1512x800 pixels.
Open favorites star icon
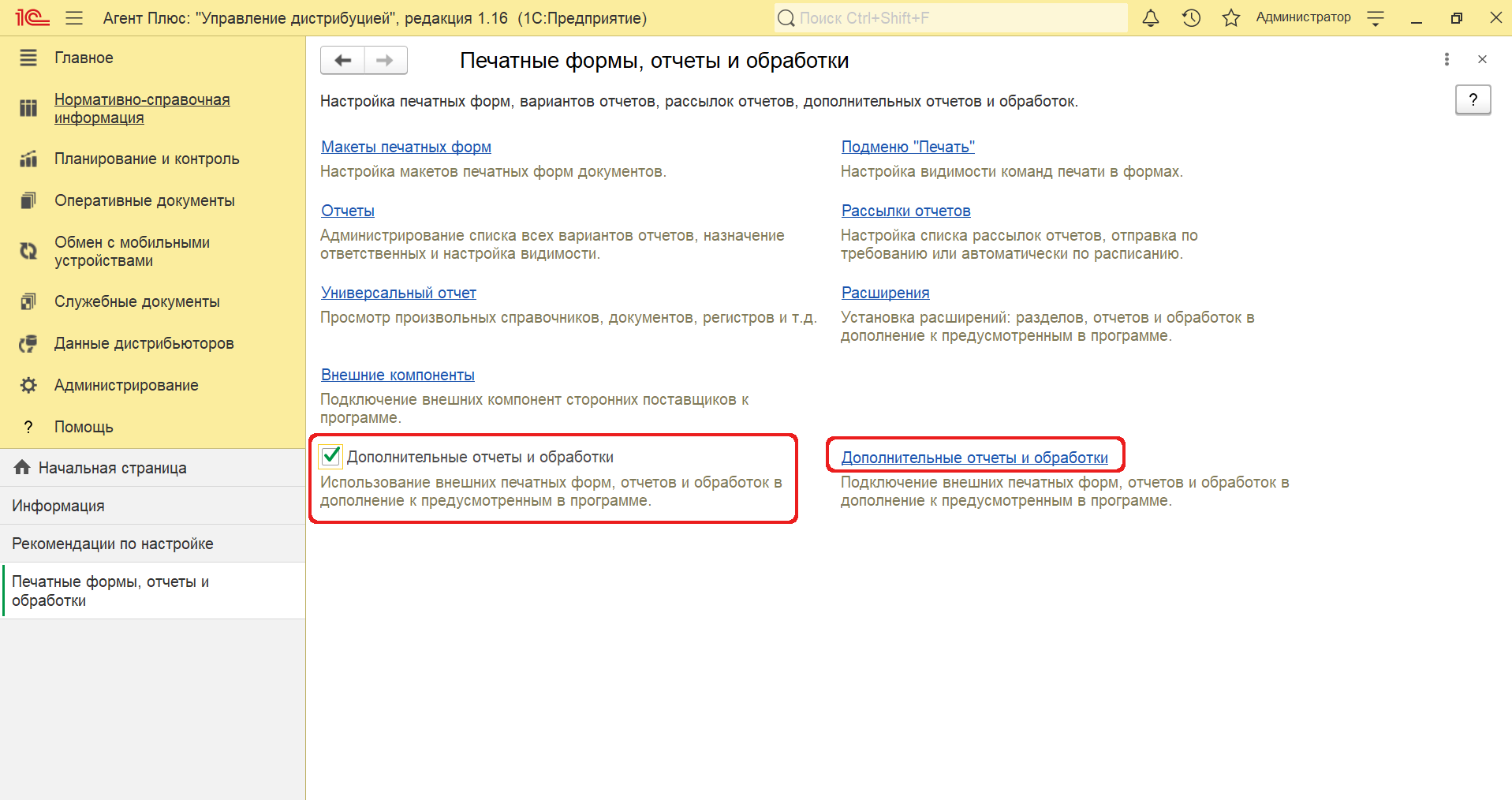(x=1231, y=17)
